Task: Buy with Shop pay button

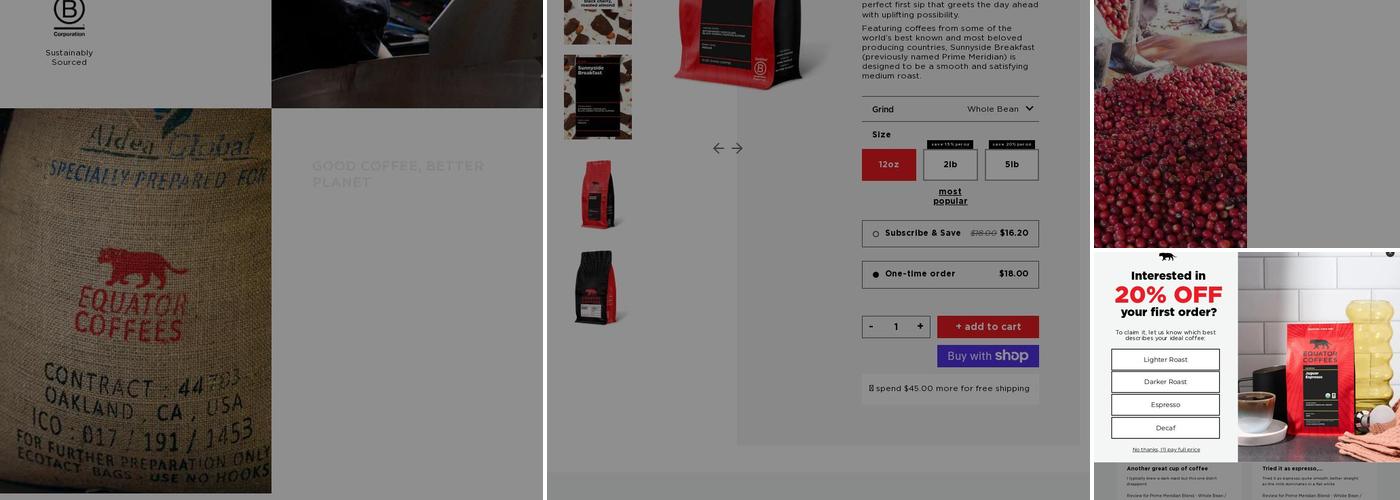Action: 988,356
